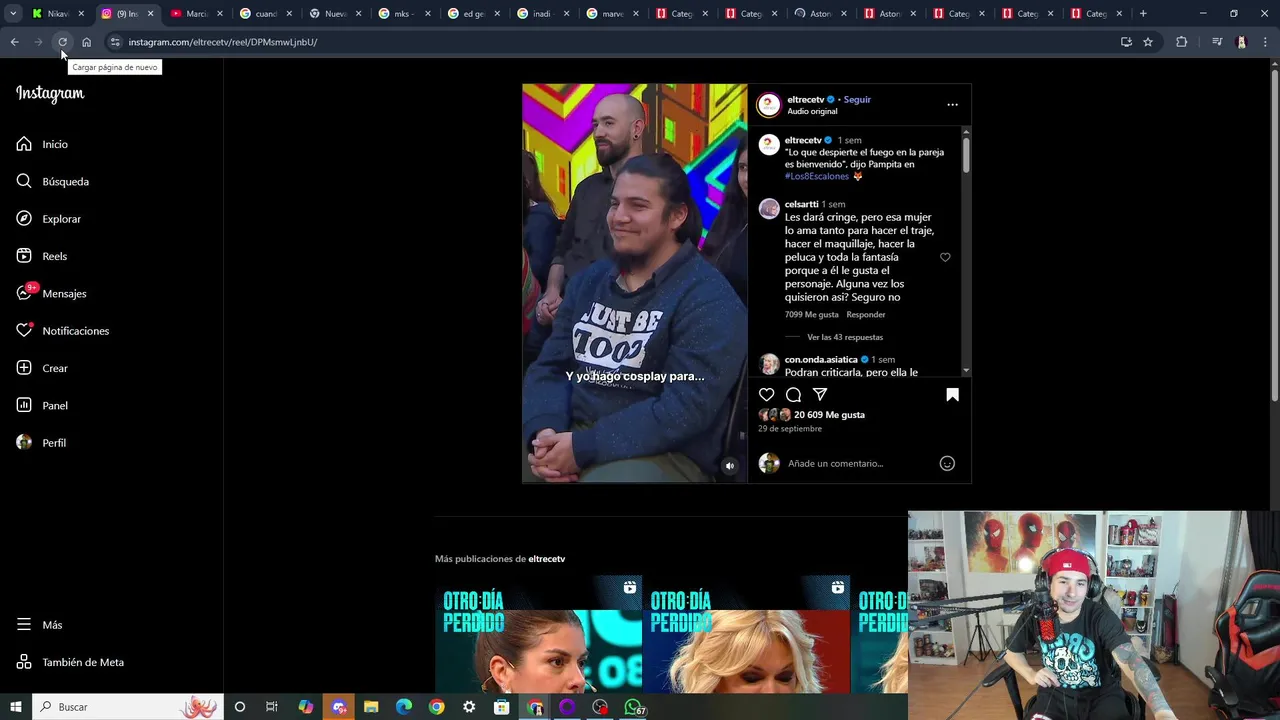1280x720 pixels.
Task: Bookmark this page with star icon
Action: (x=1148, y=42)
